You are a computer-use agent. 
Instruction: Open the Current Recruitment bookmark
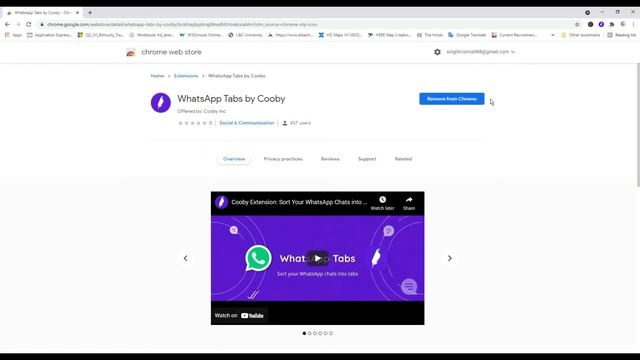(x=514, y=35)
